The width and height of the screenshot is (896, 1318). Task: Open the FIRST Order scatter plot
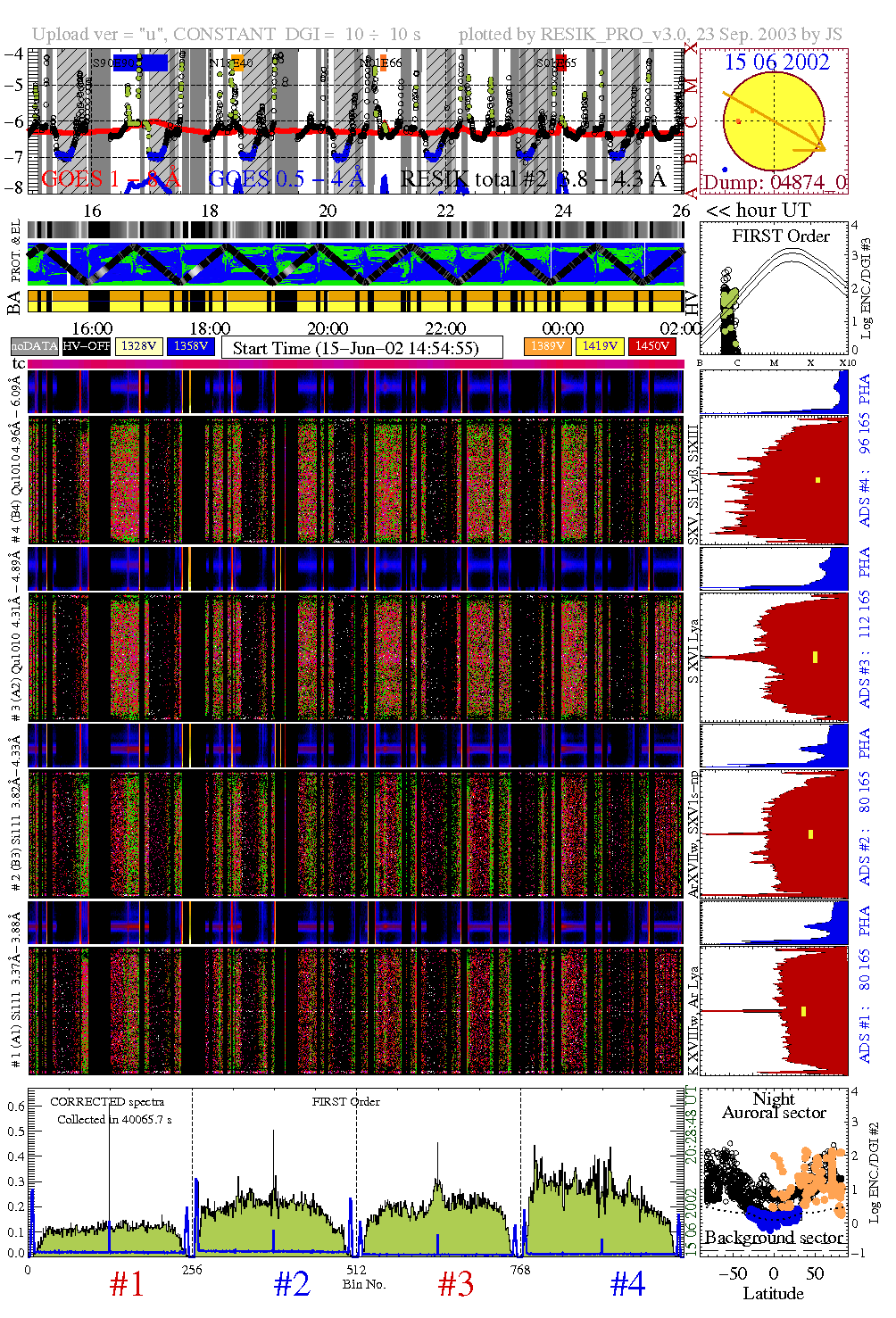[x=774, y=289]
